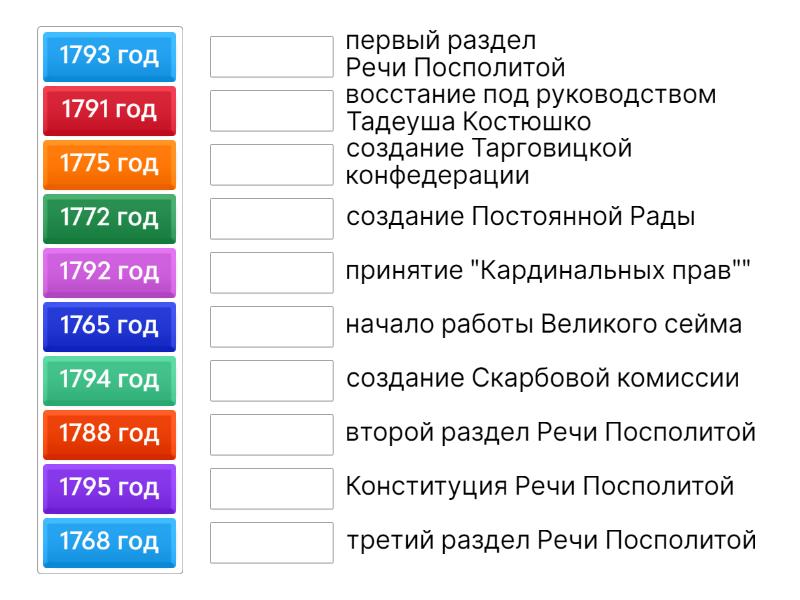Click answer box for "создание Скарбовой комиссии"
The image size is (800, 600).
(271, 380)
